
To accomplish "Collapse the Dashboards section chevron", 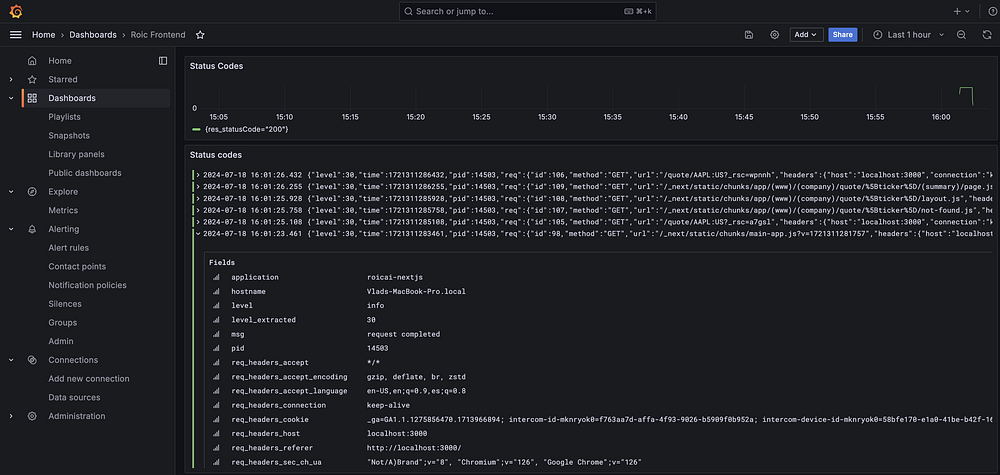I will coord(11,98).
